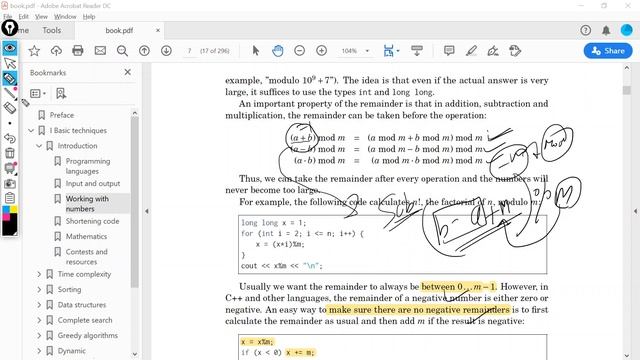Click the new bookmark icon
The height and width of the screenshot is (360, 640).
pos(61,94)
